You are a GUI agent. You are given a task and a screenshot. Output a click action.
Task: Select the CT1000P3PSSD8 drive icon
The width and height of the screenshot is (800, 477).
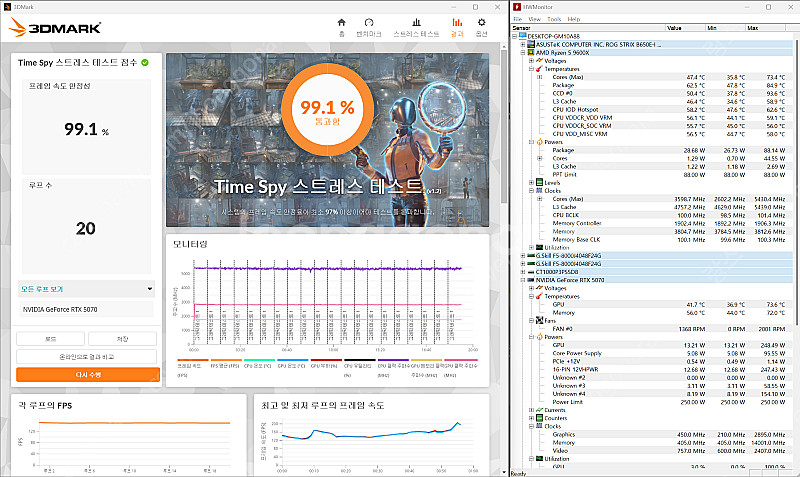point(531,272)
